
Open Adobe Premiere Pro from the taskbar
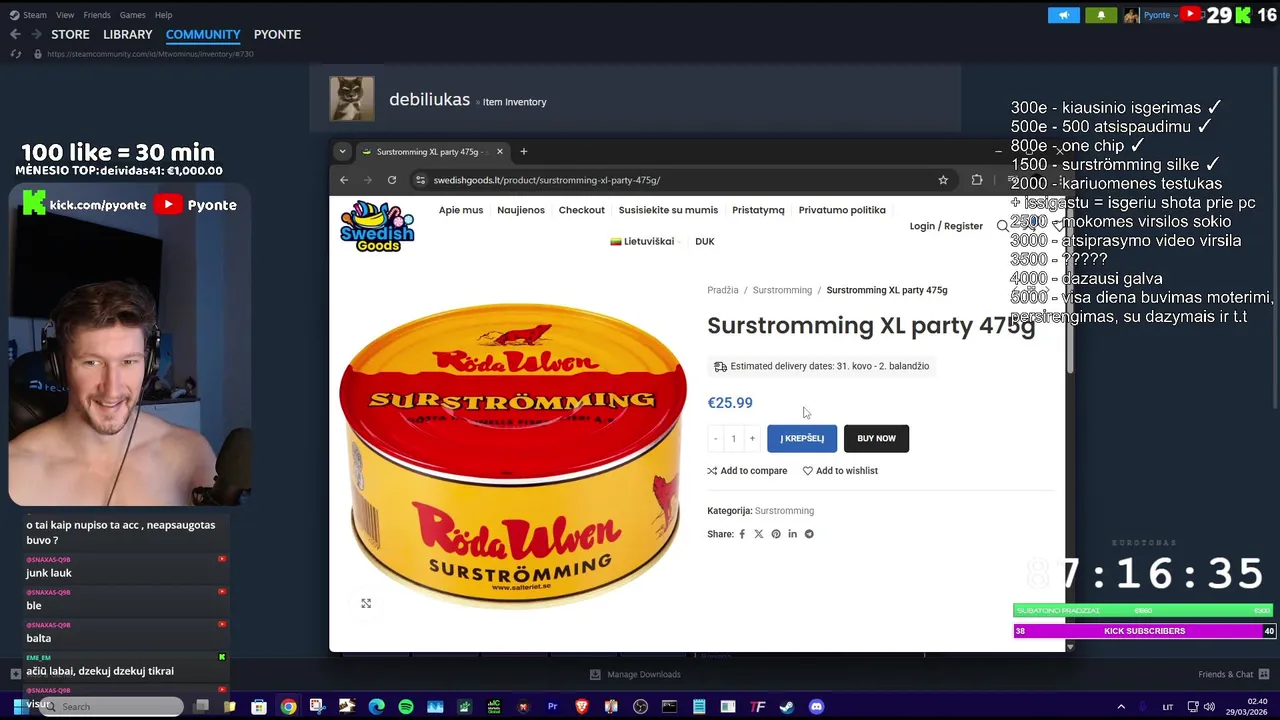[x=552, y=707]
